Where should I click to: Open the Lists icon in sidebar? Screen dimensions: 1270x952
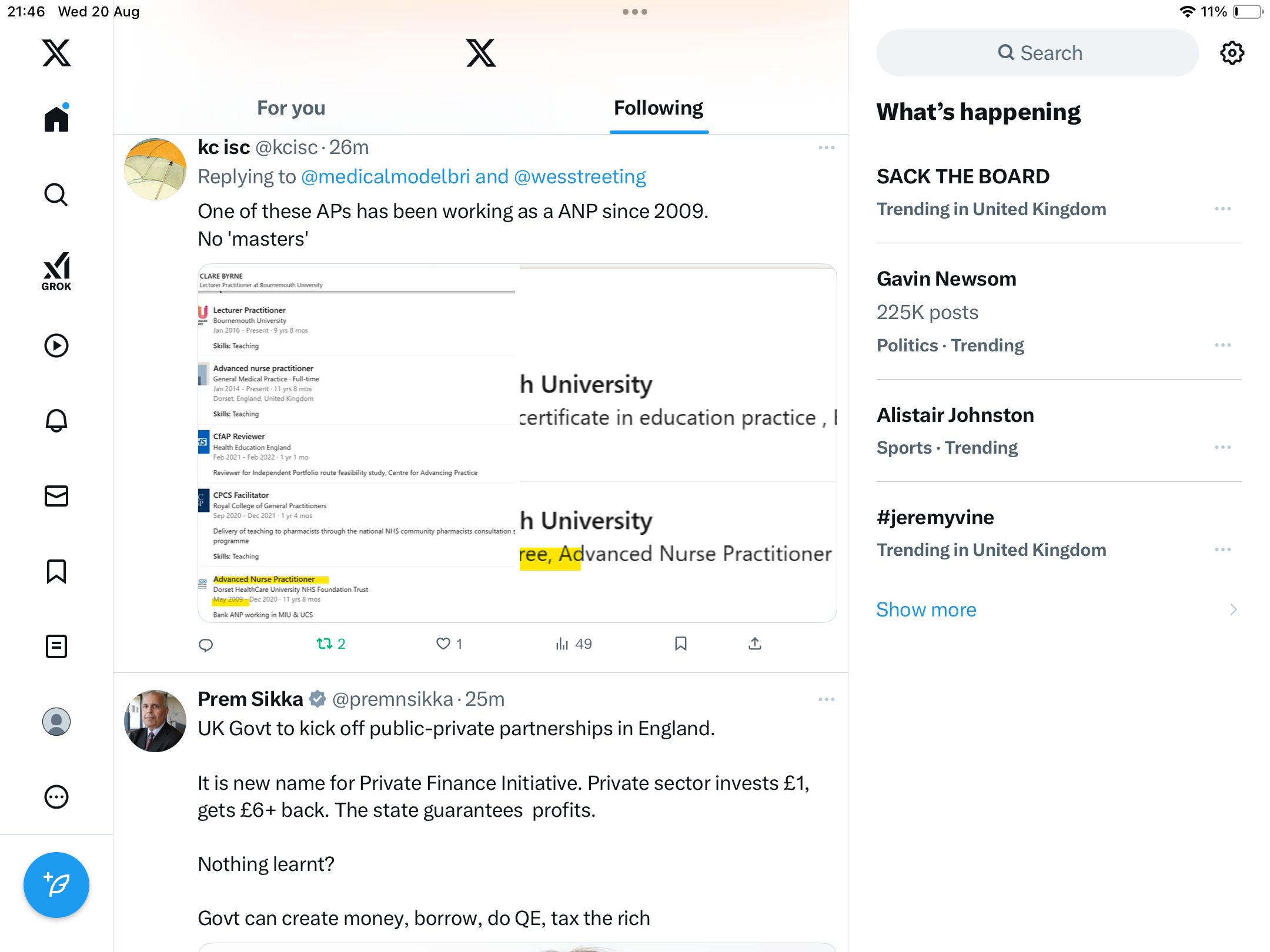(56, 646)
